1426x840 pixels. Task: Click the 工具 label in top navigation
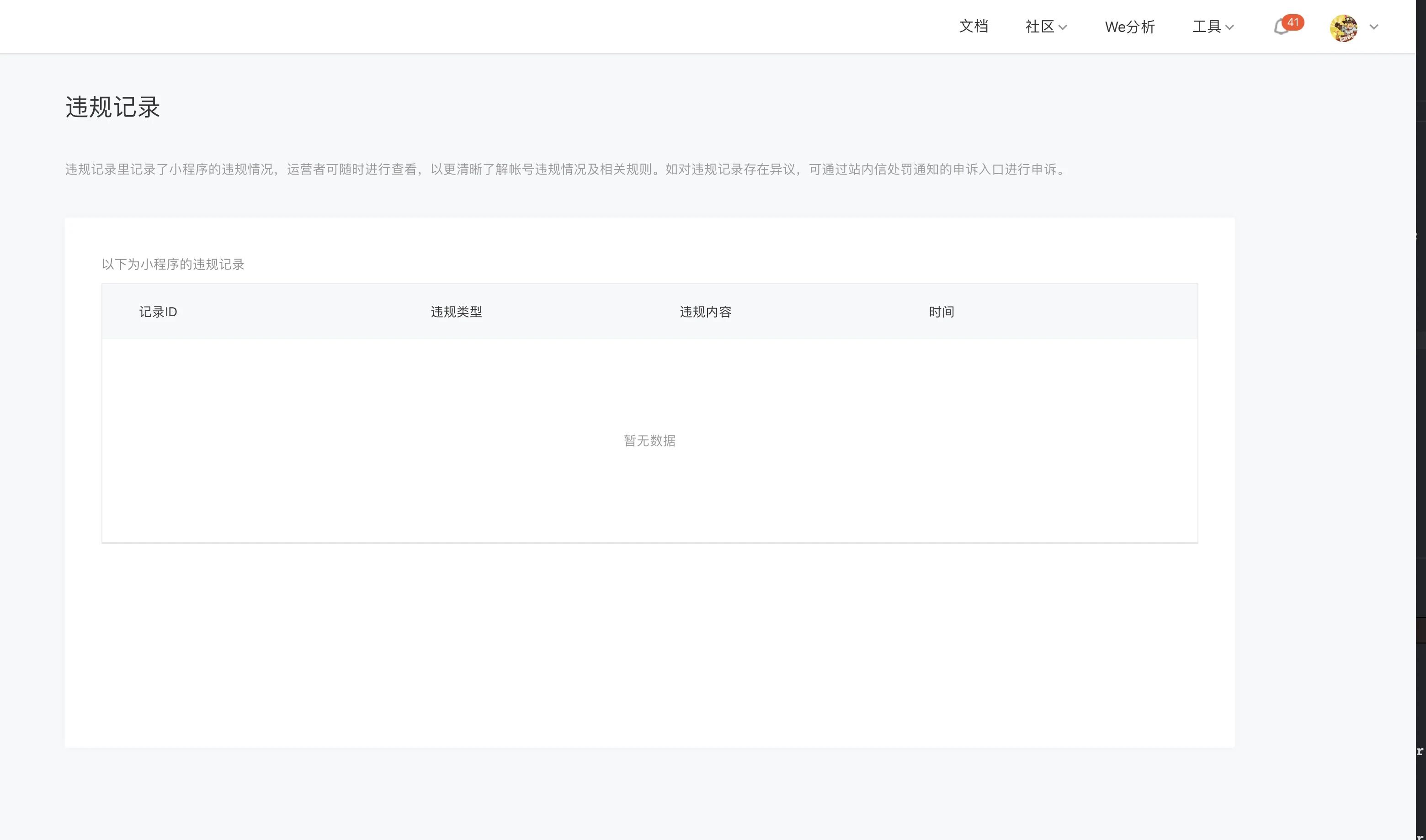pyautogui.click(x=1206, y=27)
